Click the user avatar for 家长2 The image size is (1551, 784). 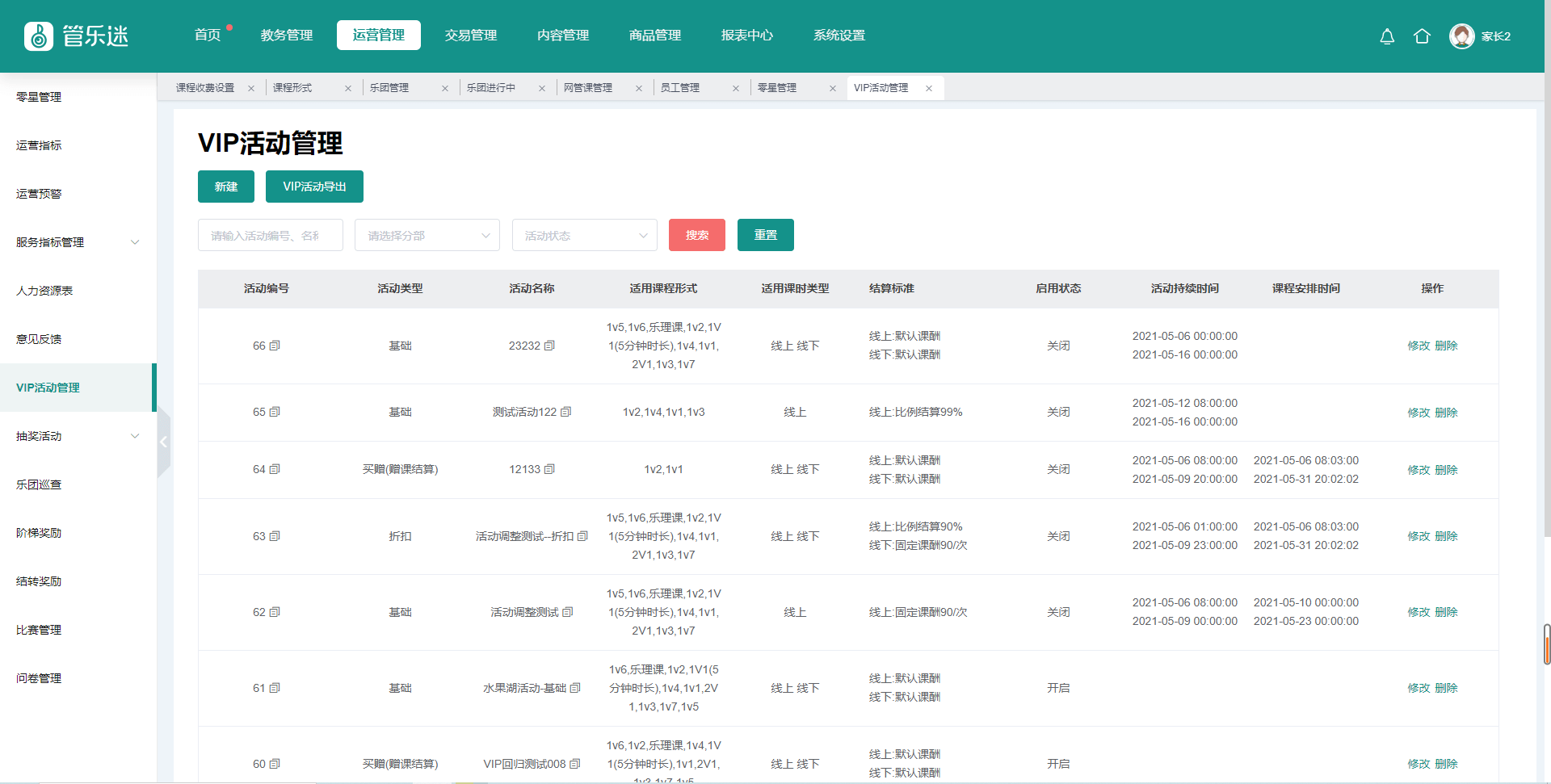point(1461,36)
